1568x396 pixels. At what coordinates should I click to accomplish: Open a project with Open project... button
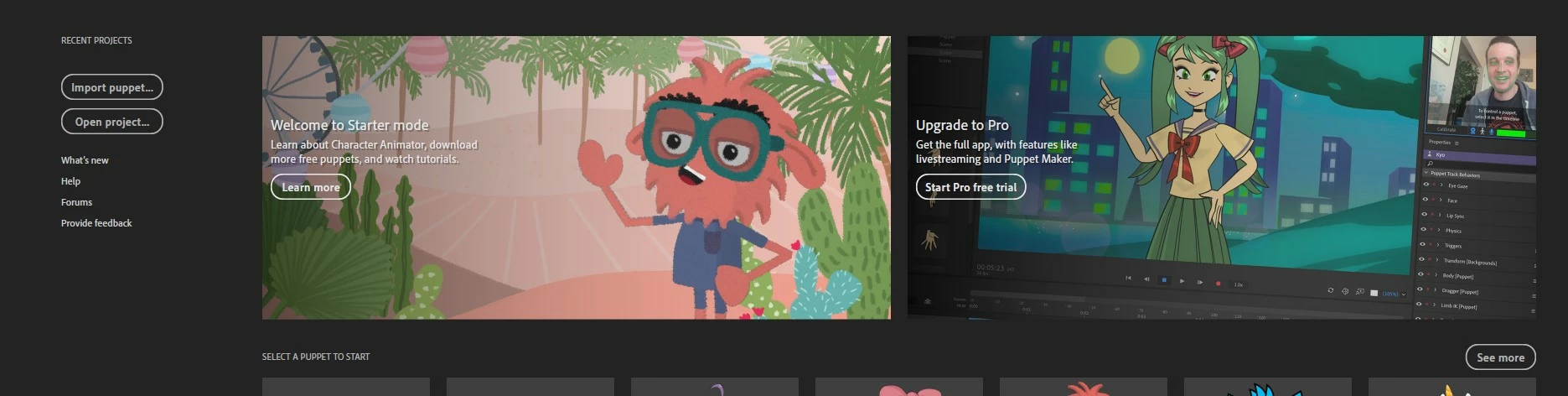pos(112,122)
